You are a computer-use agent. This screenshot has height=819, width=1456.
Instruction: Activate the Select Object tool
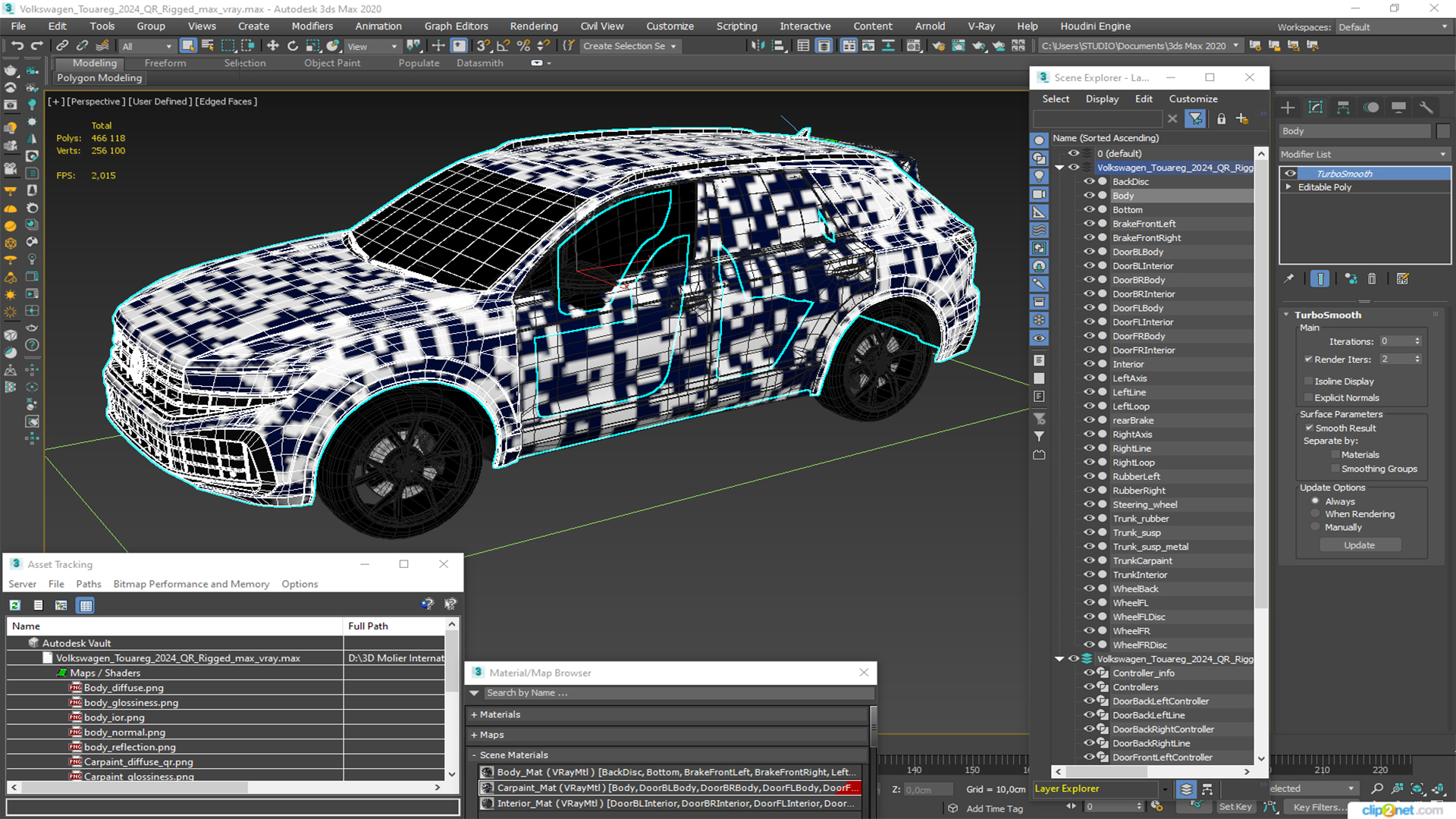188,46
